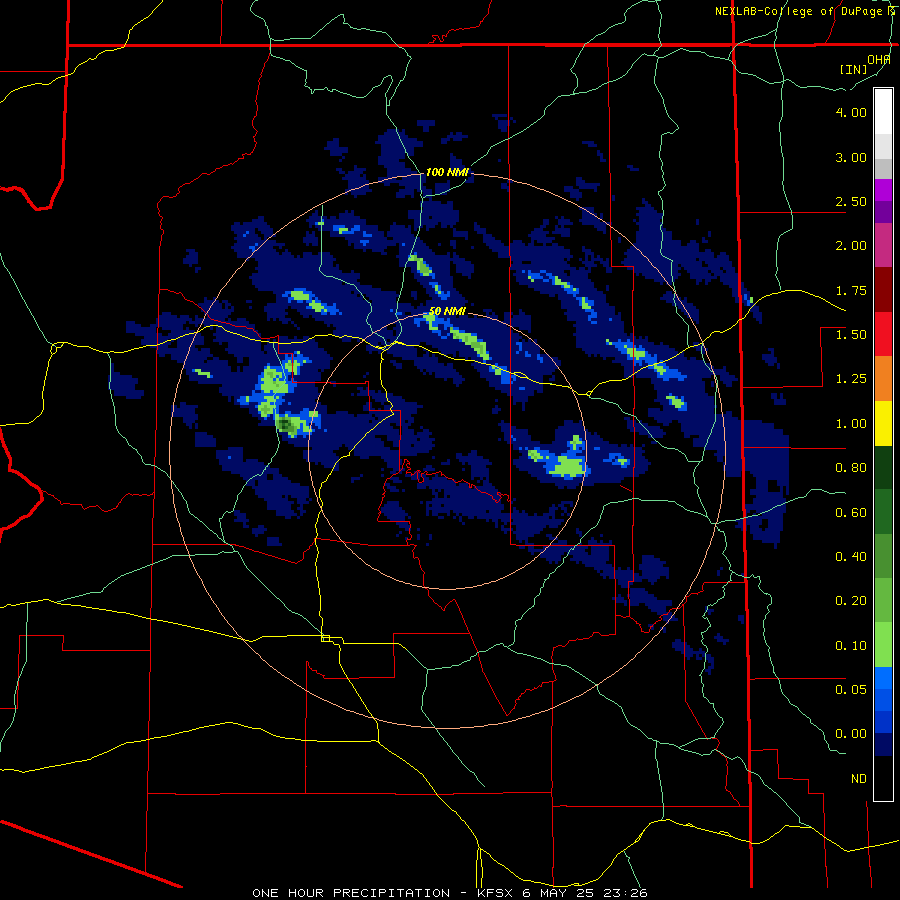Click the '1.75' legend value

click(x=851, y=290)
